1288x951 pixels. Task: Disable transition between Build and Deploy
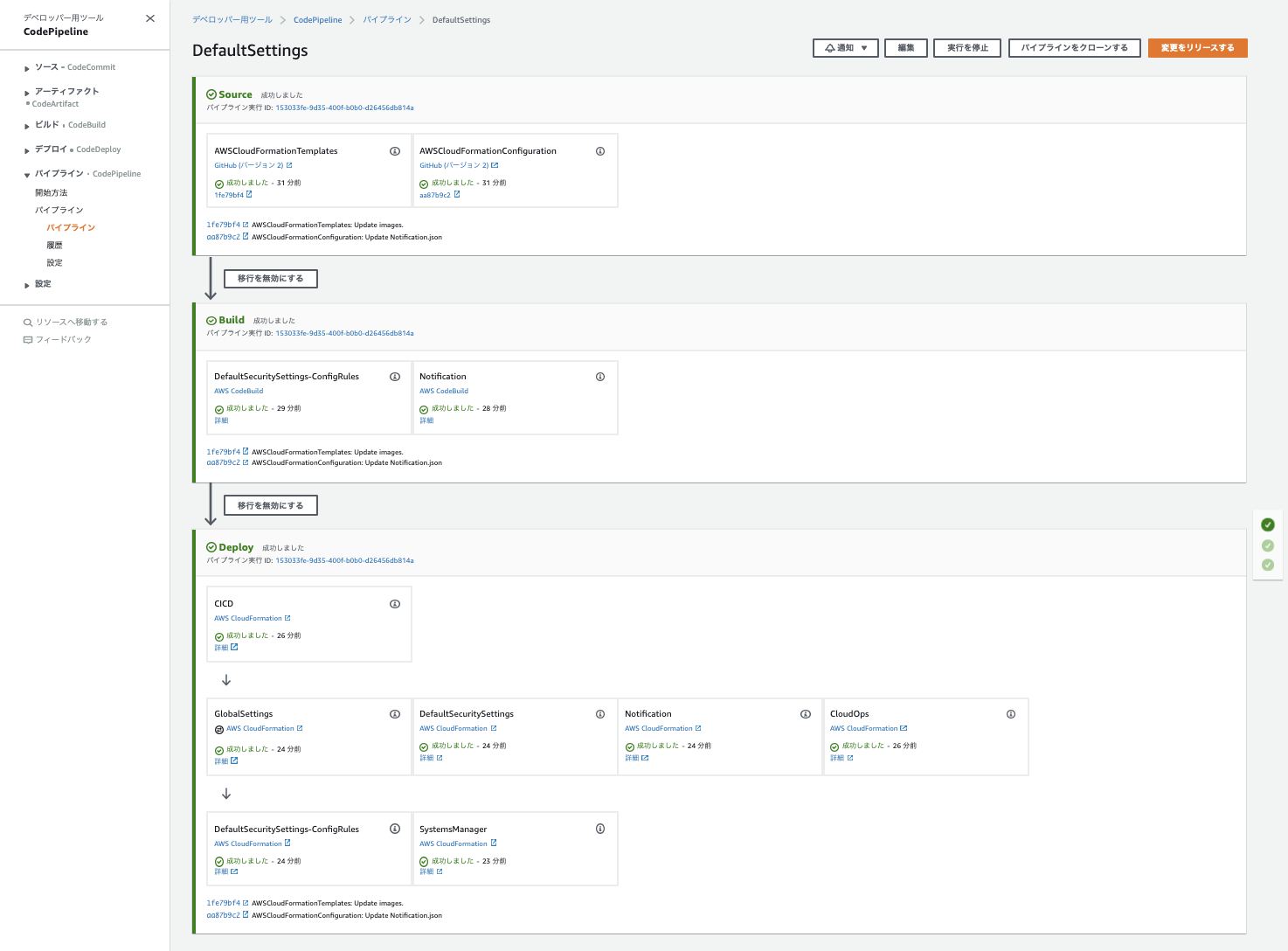[x=271, y=506]
